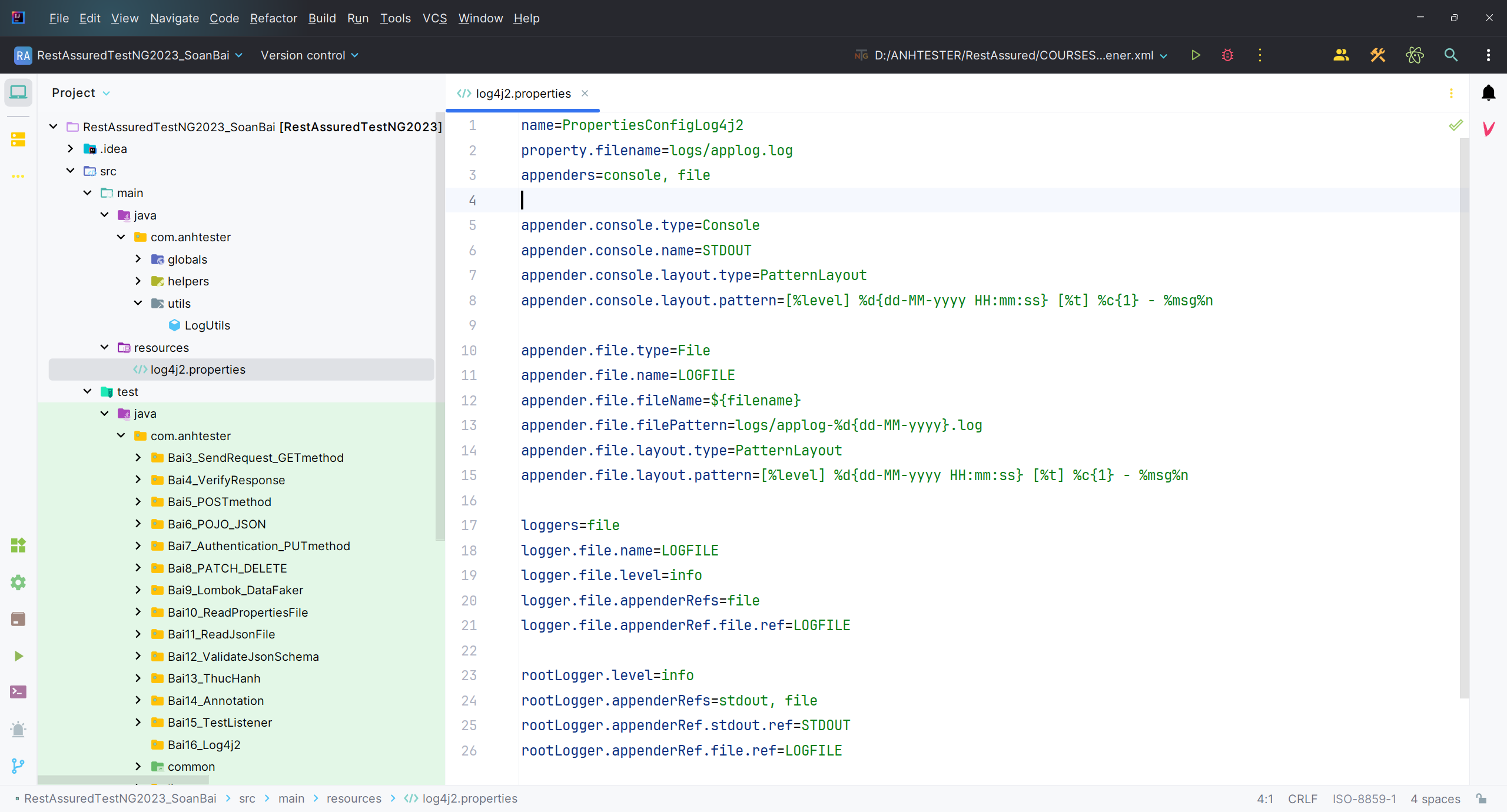Open the File menu

(x=59, y=18)
